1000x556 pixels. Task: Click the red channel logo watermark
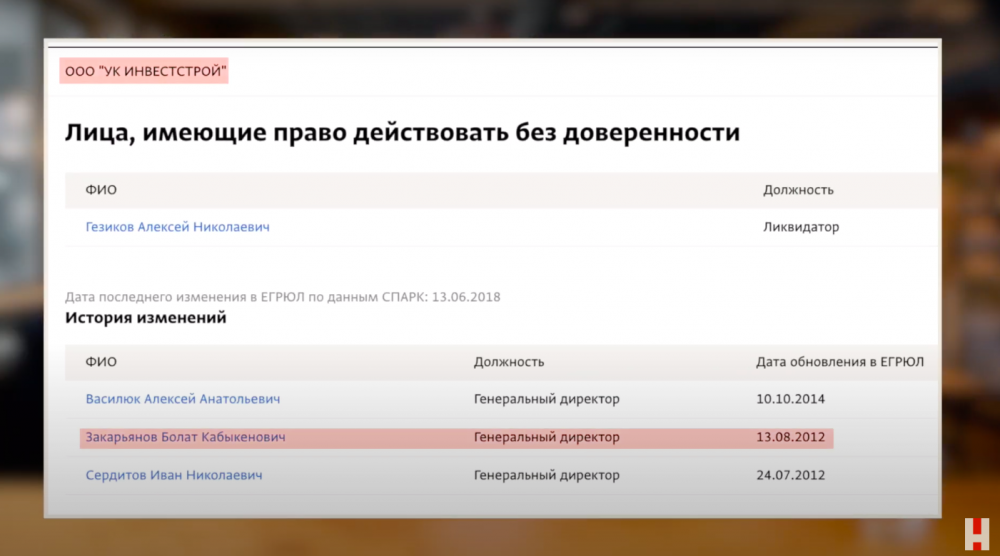click(975, 533)
